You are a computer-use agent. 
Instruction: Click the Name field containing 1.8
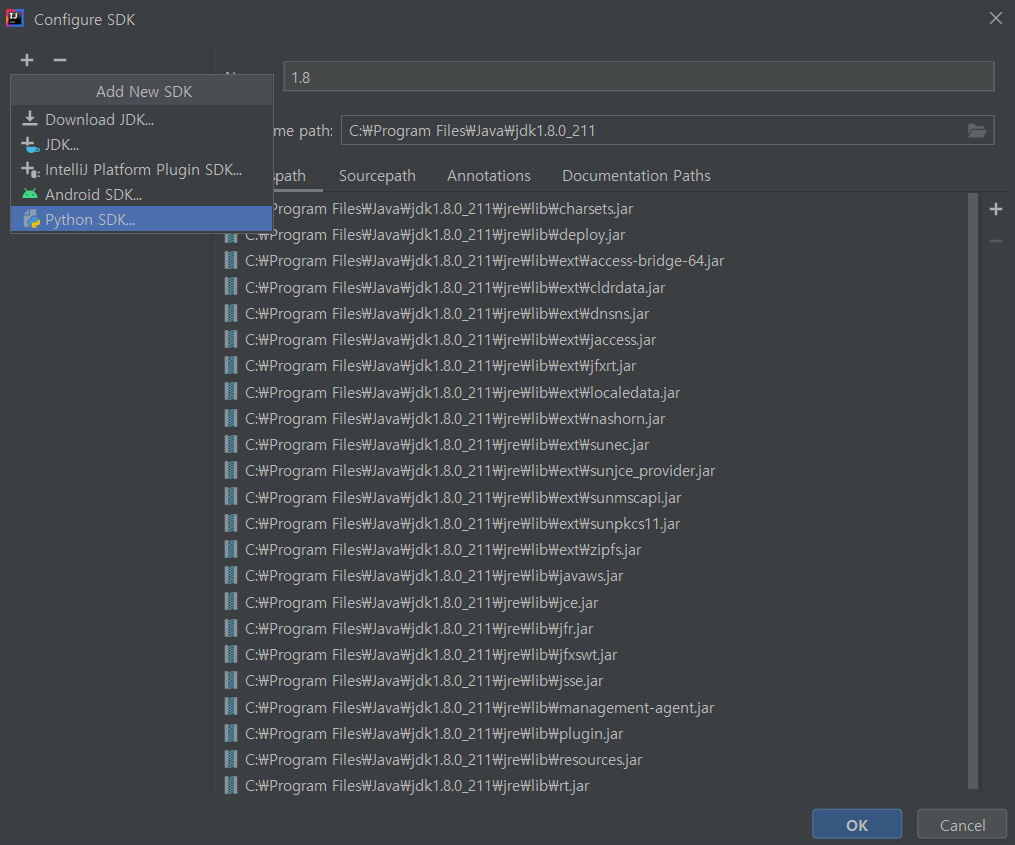pos(638,77)
